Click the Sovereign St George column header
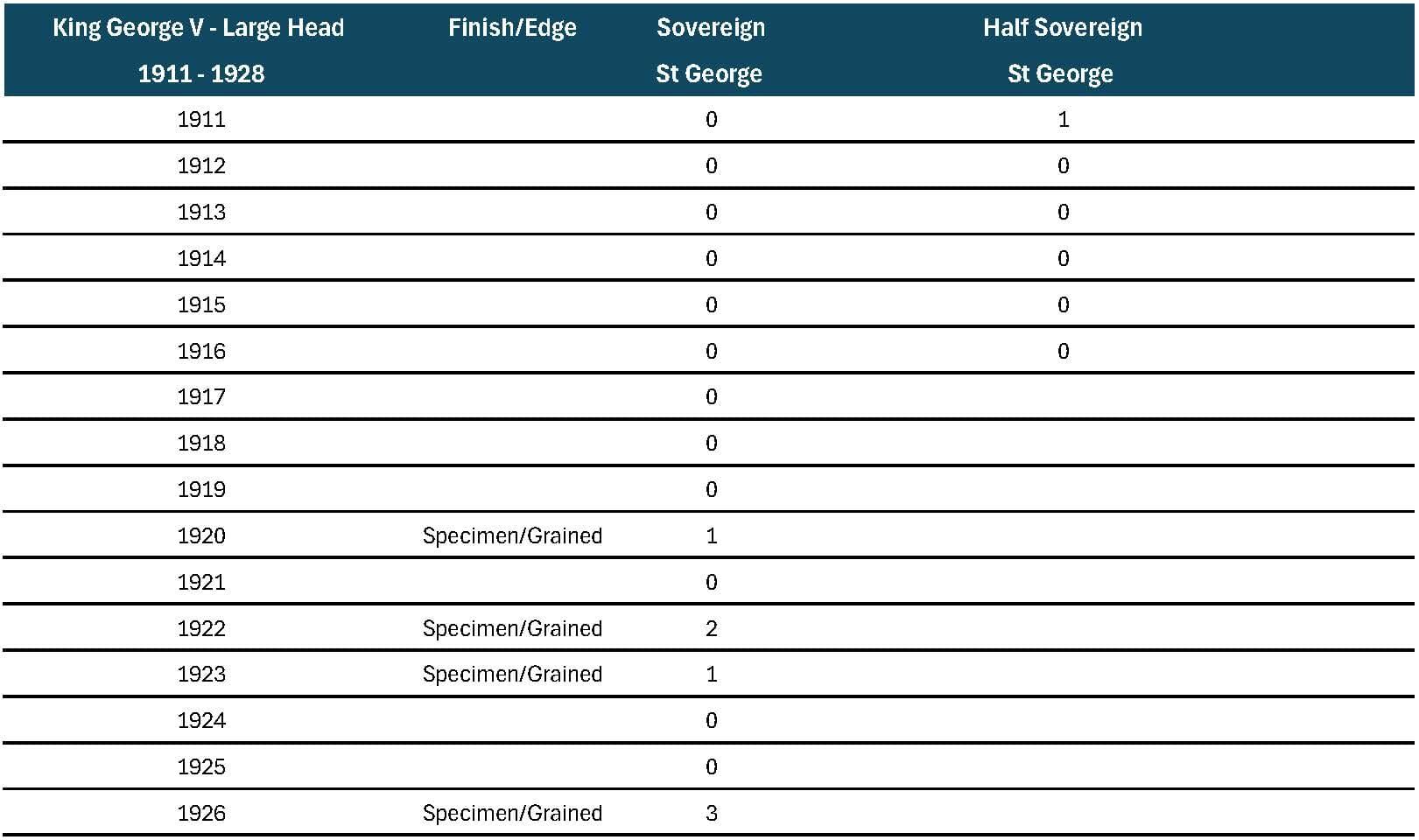This screenshot has width=1419, height=840. coord(710,50)
